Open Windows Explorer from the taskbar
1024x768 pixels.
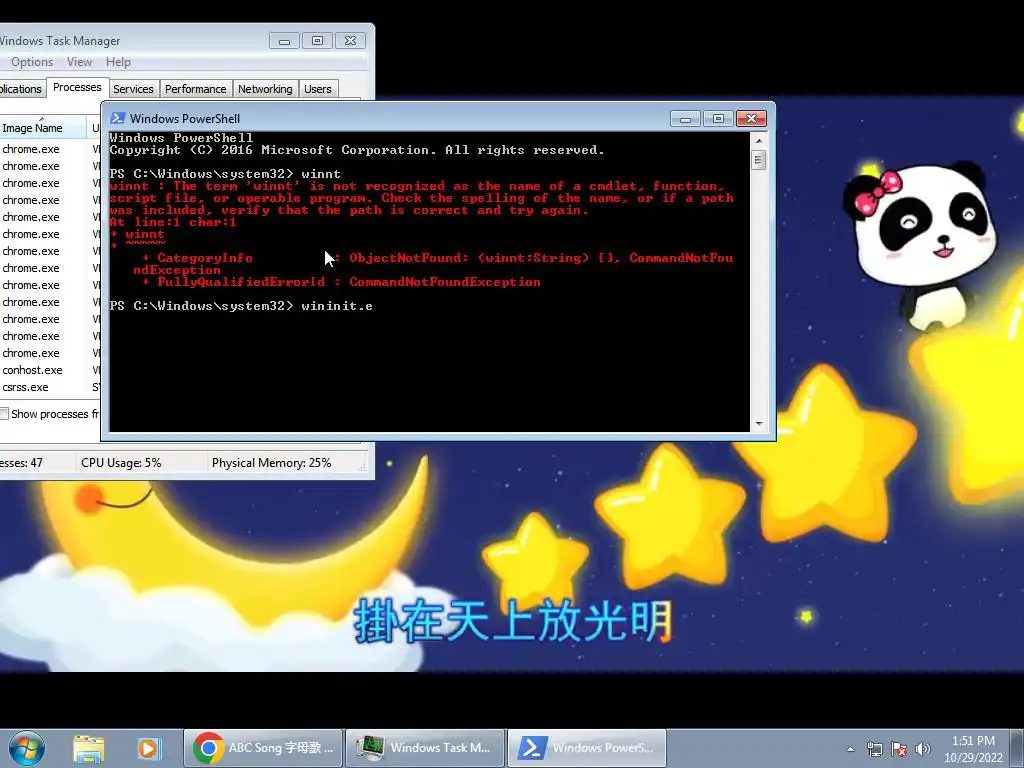(x=89, y=748)
